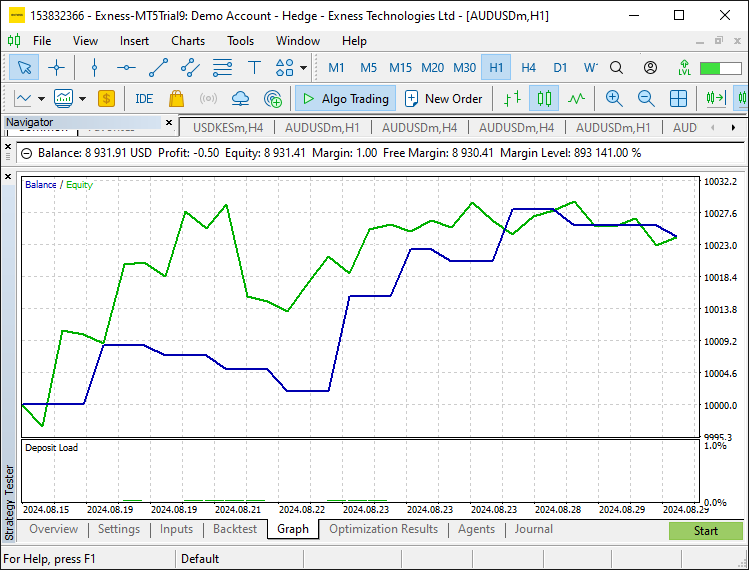749x570 pixels.
Task: Open the user account profile icon
Action: pyautogui.click(x=650, y=67)
